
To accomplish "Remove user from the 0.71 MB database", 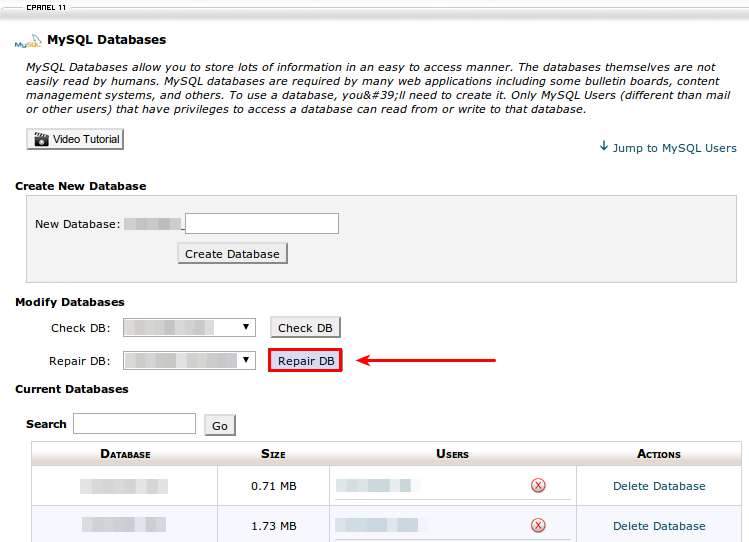I will coord(538,486).
